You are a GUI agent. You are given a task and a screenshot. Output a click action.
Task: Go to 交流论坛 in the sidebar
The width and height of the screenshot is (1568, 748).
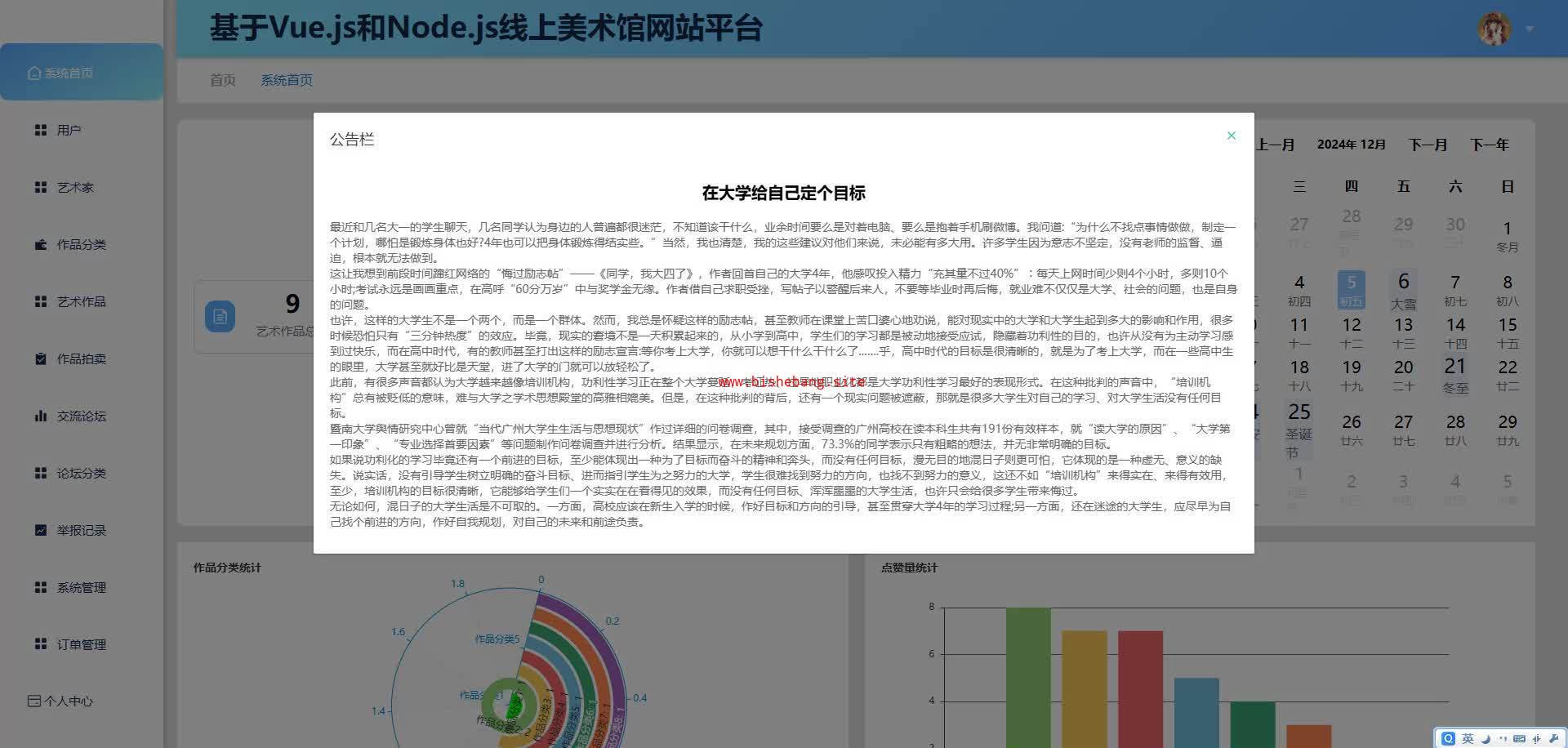pyautogui.click(x=82, y=416)
